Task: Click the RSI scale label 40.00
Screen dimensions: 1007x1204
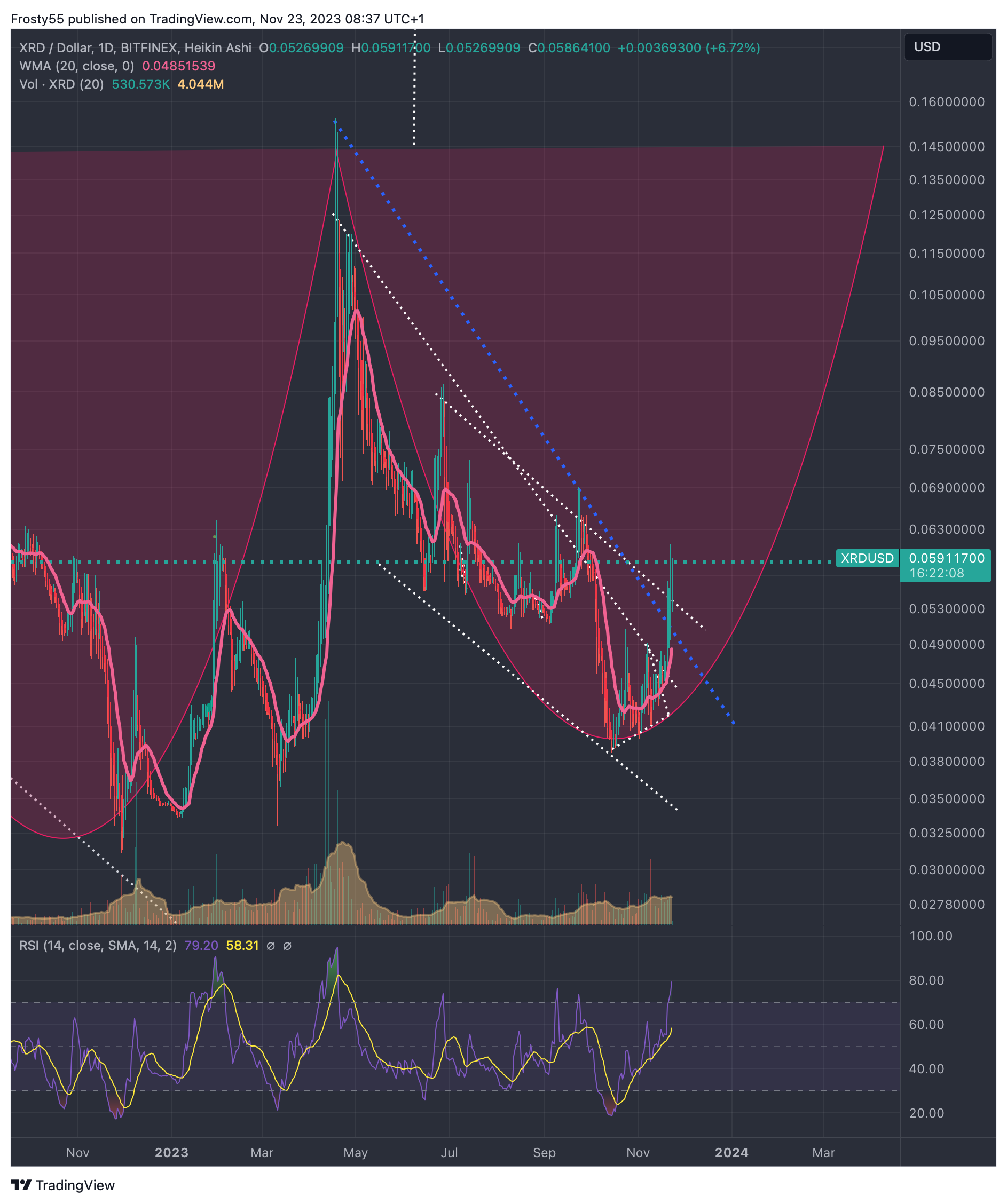Action: [x=927, y=1068]
